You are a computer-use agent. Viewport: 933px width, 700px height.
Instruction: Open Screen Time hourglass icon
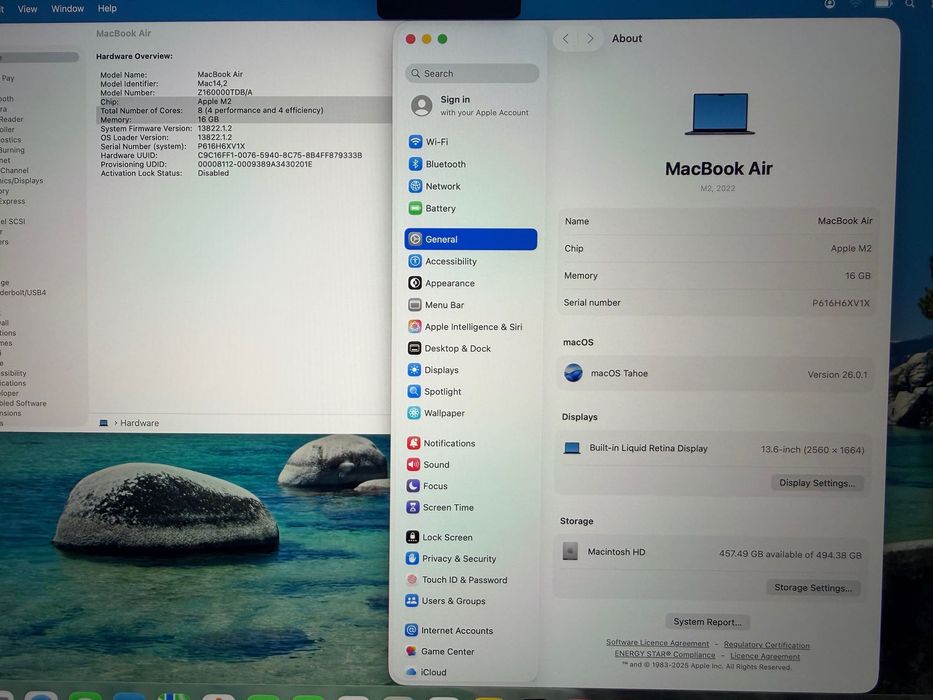point(413,507)
